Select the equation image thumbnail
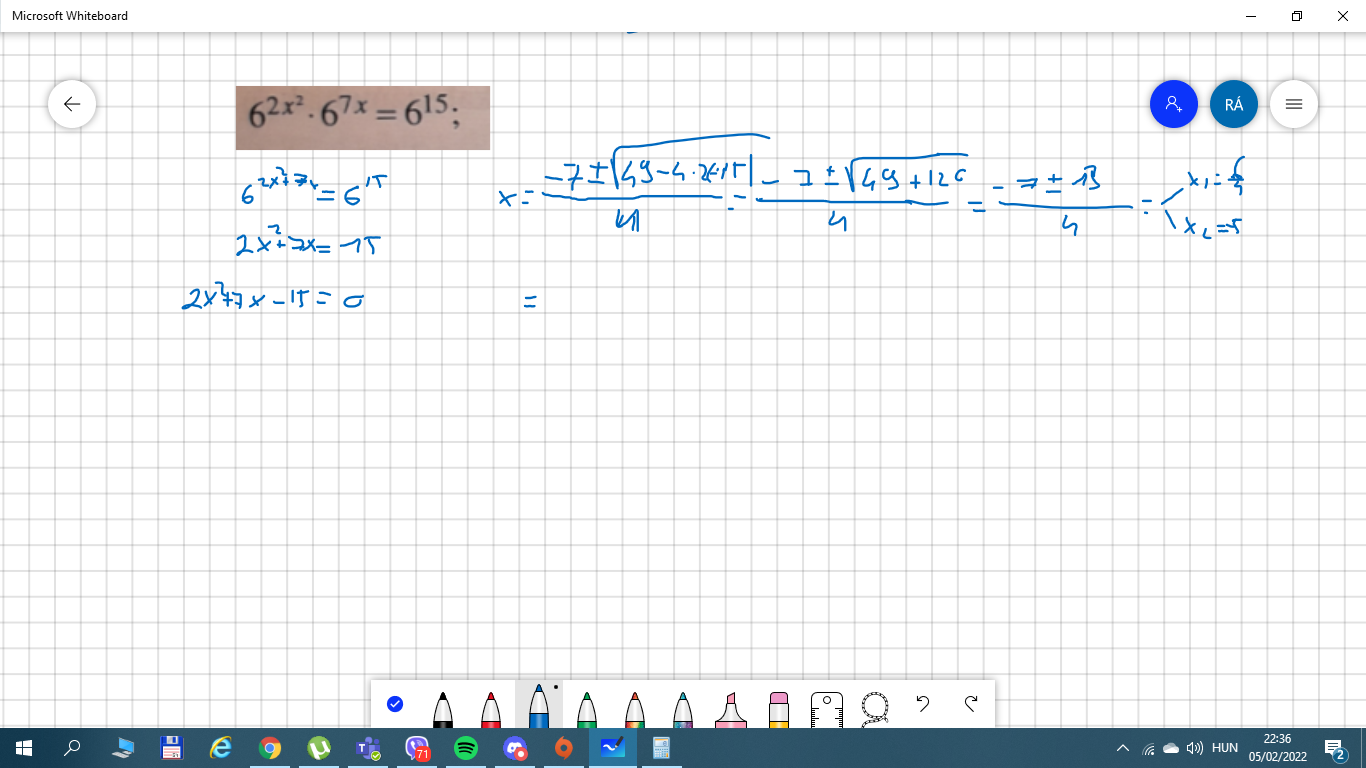The width and height of the screenshot is (1366, 768). click(x=363, y=118)
